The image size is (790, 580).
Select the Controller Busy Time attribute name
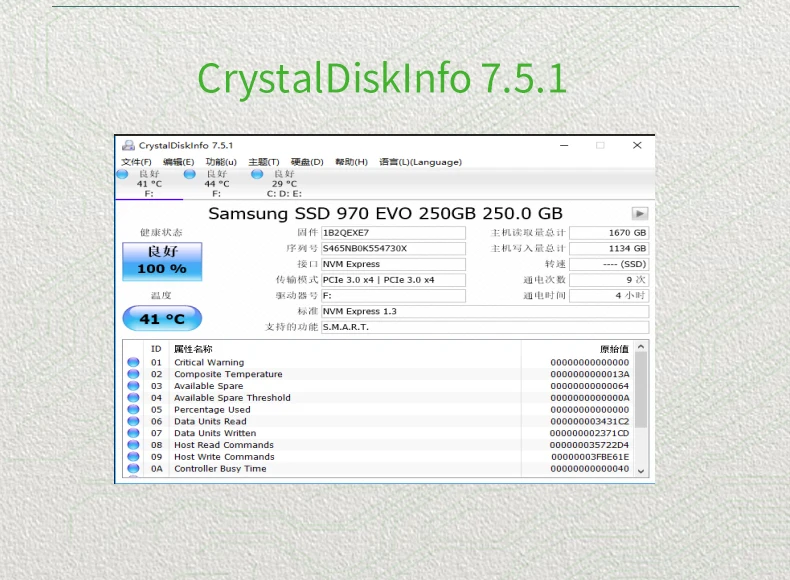[x=220, y=469]
